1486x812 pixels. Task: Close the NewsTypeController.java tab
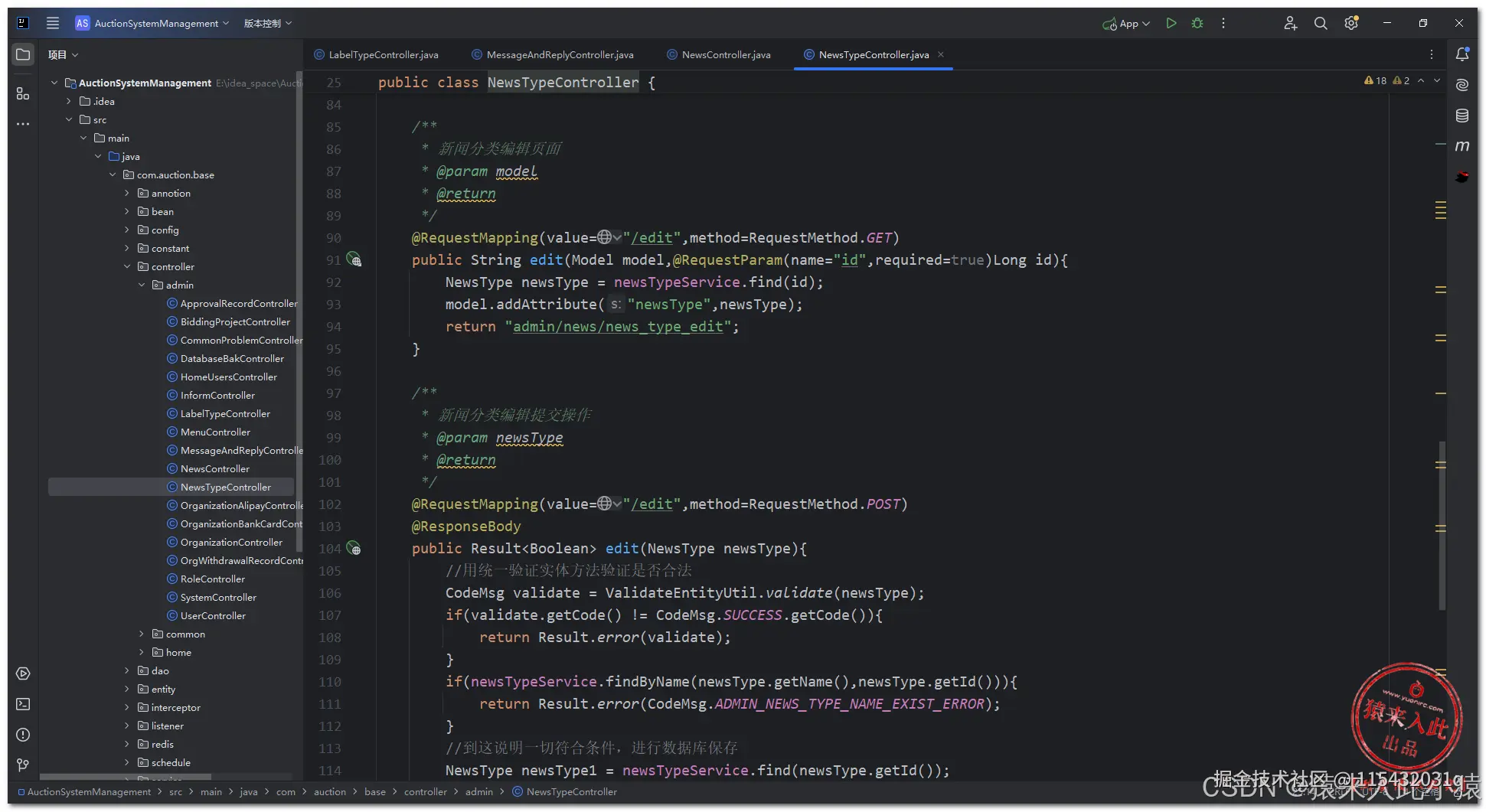(x=941, y=54)
